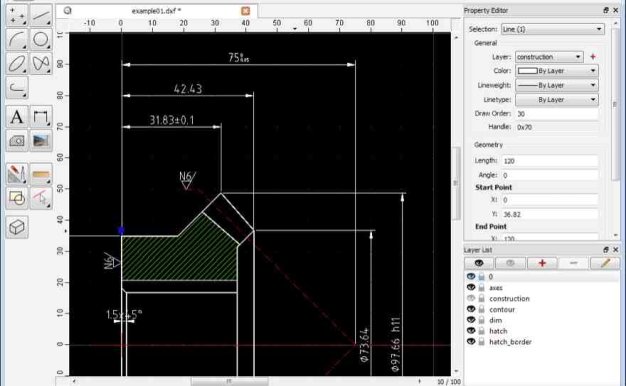Open the Selection tools icon
This screenshot has height=386, width=626.
41,198
